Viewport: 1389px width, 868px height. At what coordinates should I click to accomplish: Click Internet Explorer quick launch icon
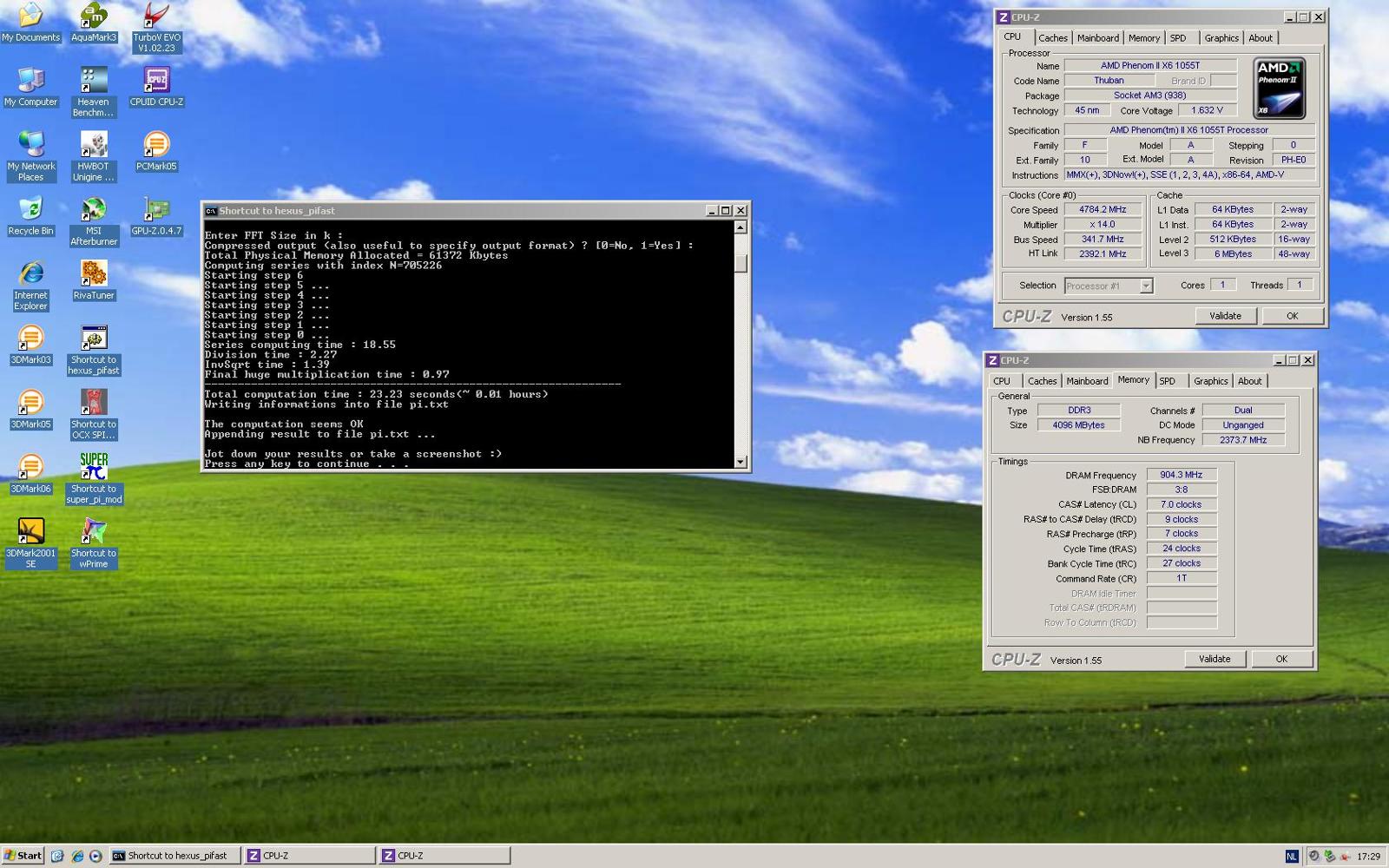tap(77, 856)
